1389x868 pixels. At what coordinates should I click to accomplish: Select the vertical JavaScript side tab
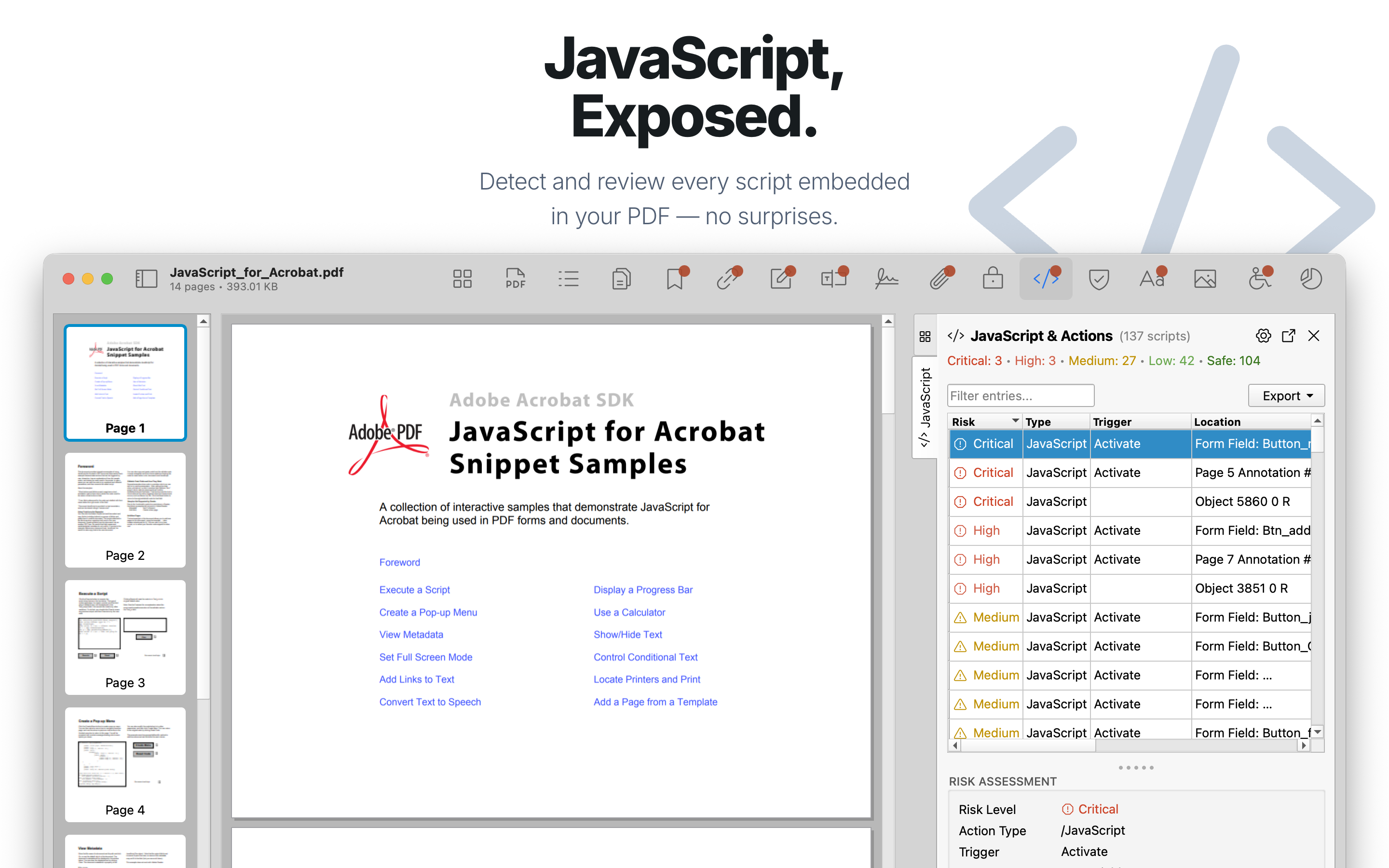coord(925,407)
